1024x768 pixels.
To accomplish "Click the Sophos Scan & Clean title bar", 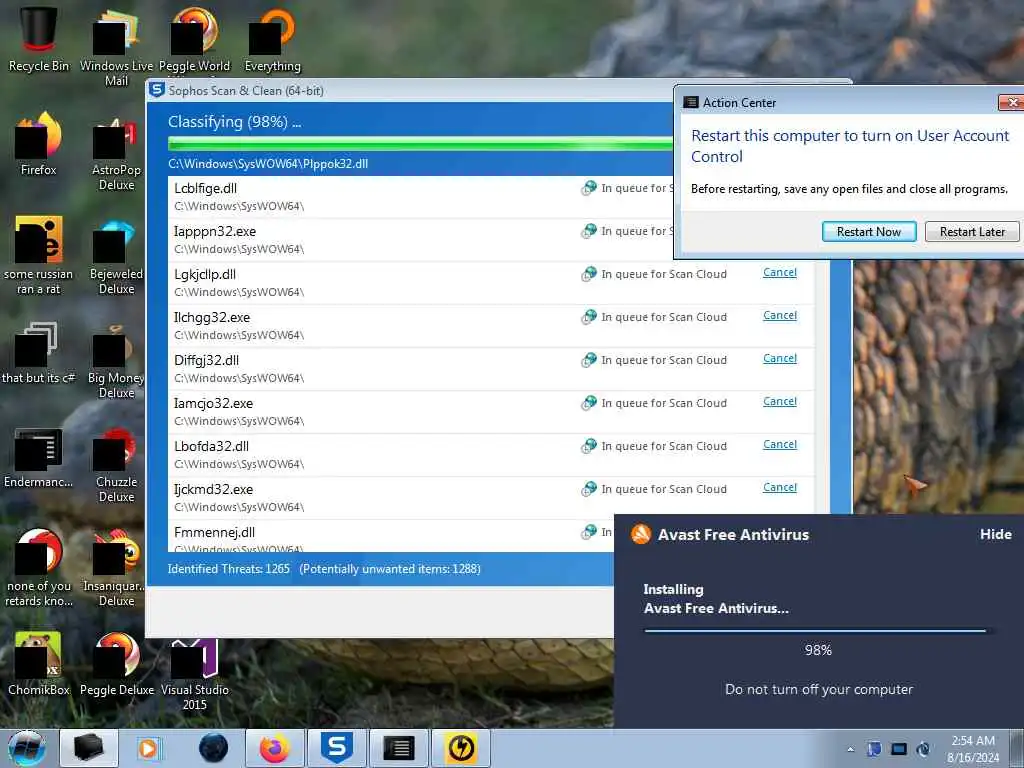I will 410,91.
